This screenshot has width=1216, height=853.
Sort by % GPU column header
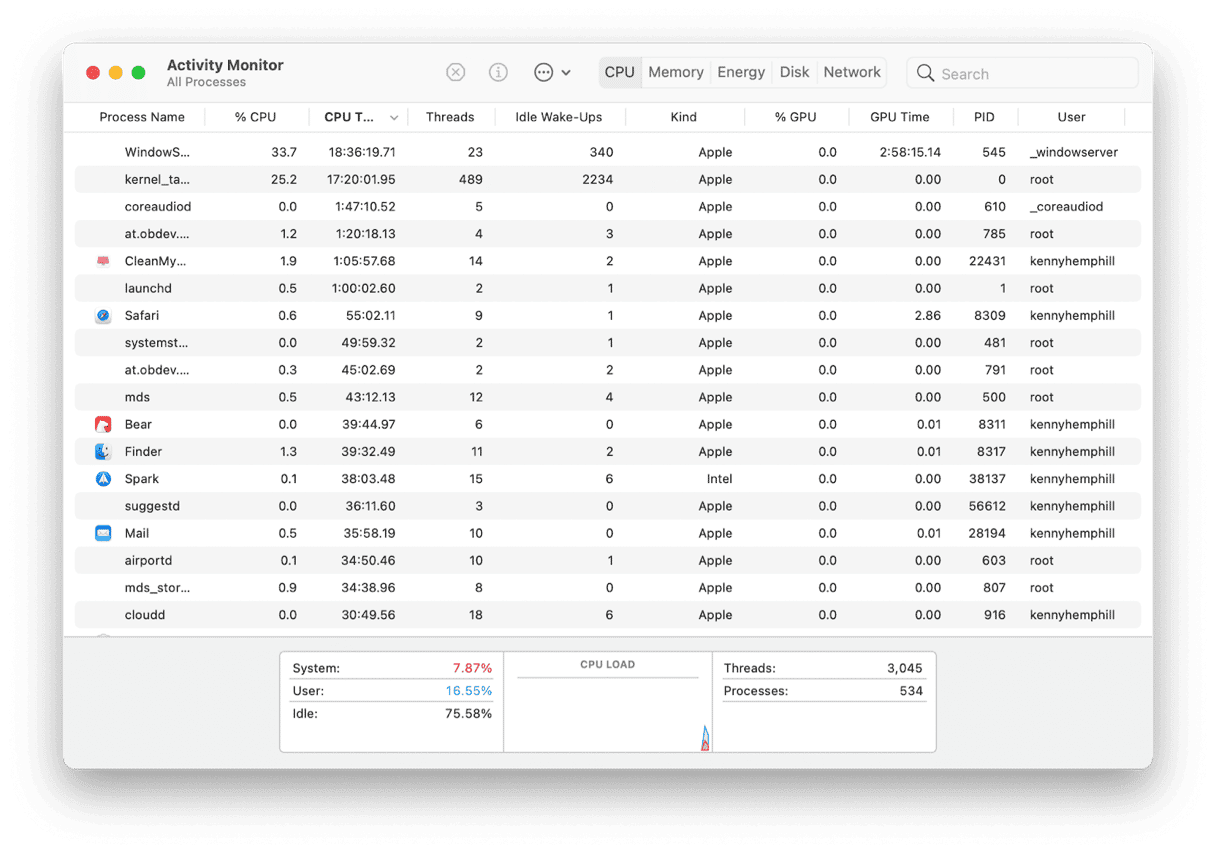795,117
